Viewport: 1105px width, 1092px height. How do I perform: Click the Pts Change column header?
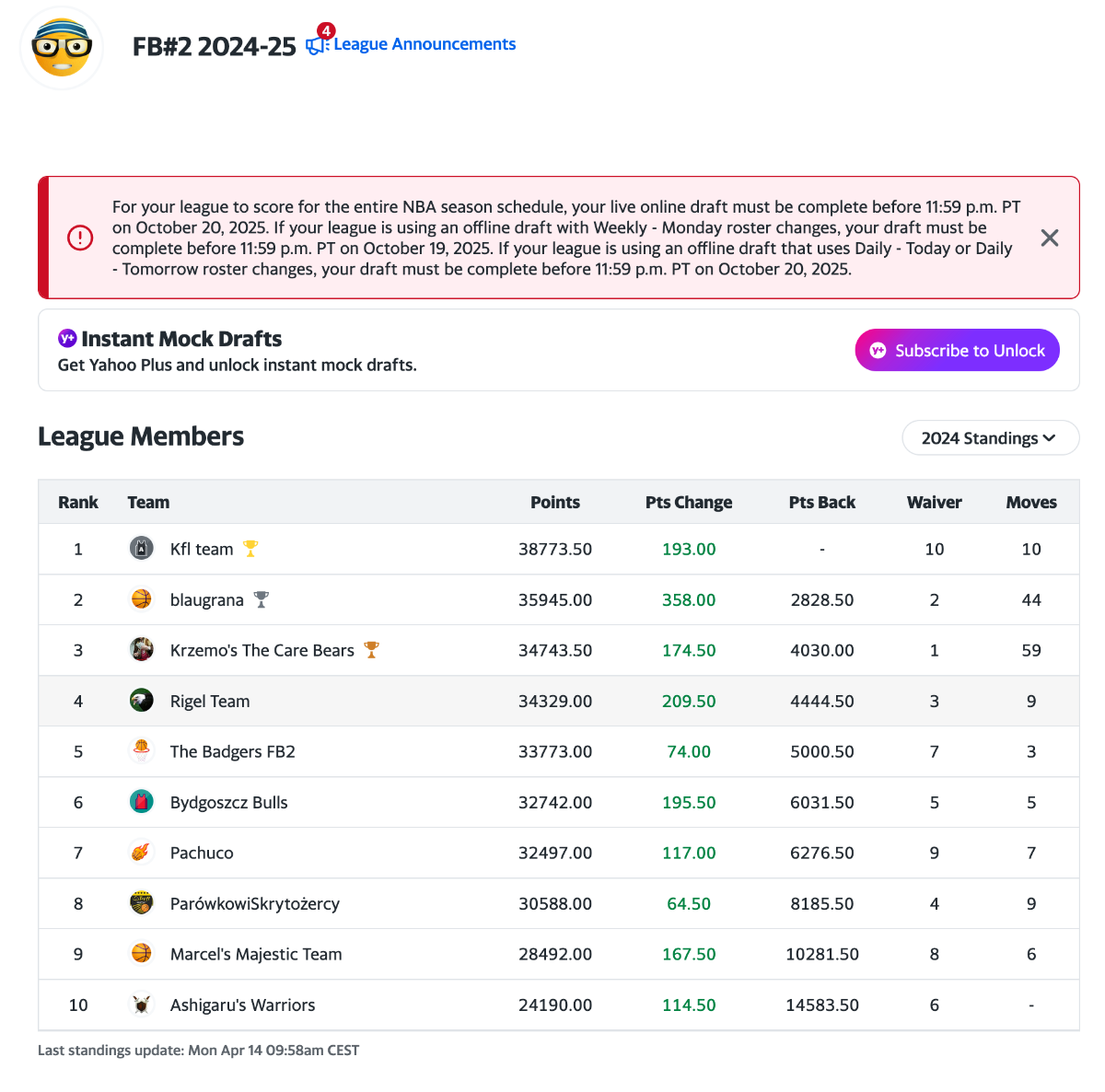coord(688,503)
